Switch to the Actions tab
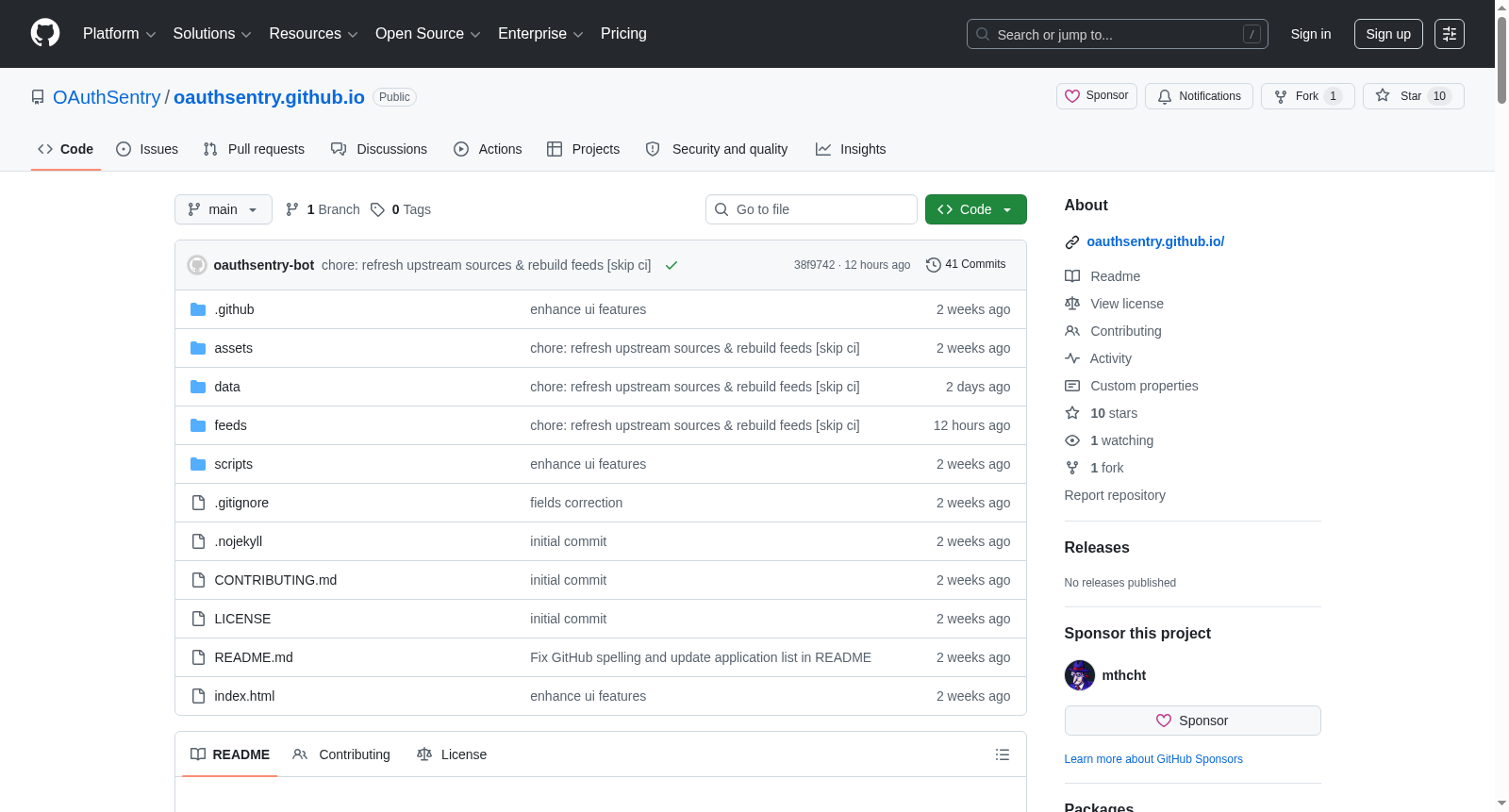Screen dimensions: 1509x812 click(x=488, y=149)
